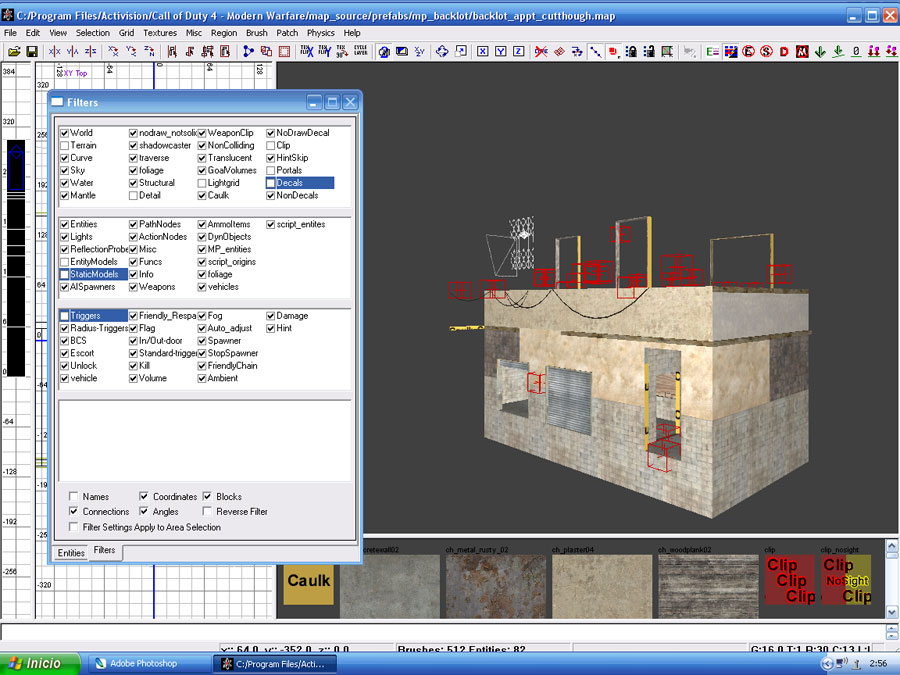The image size is (900, 675).
Task: Uncheck the Connections checkbox
Action: (x=73, y=511)
